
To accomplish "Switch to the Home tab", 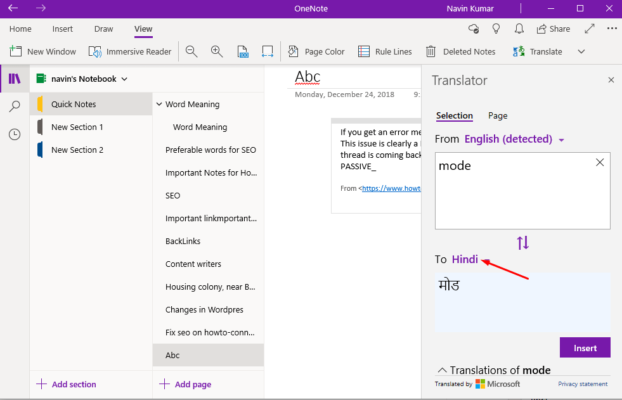I will pos(20,29).
